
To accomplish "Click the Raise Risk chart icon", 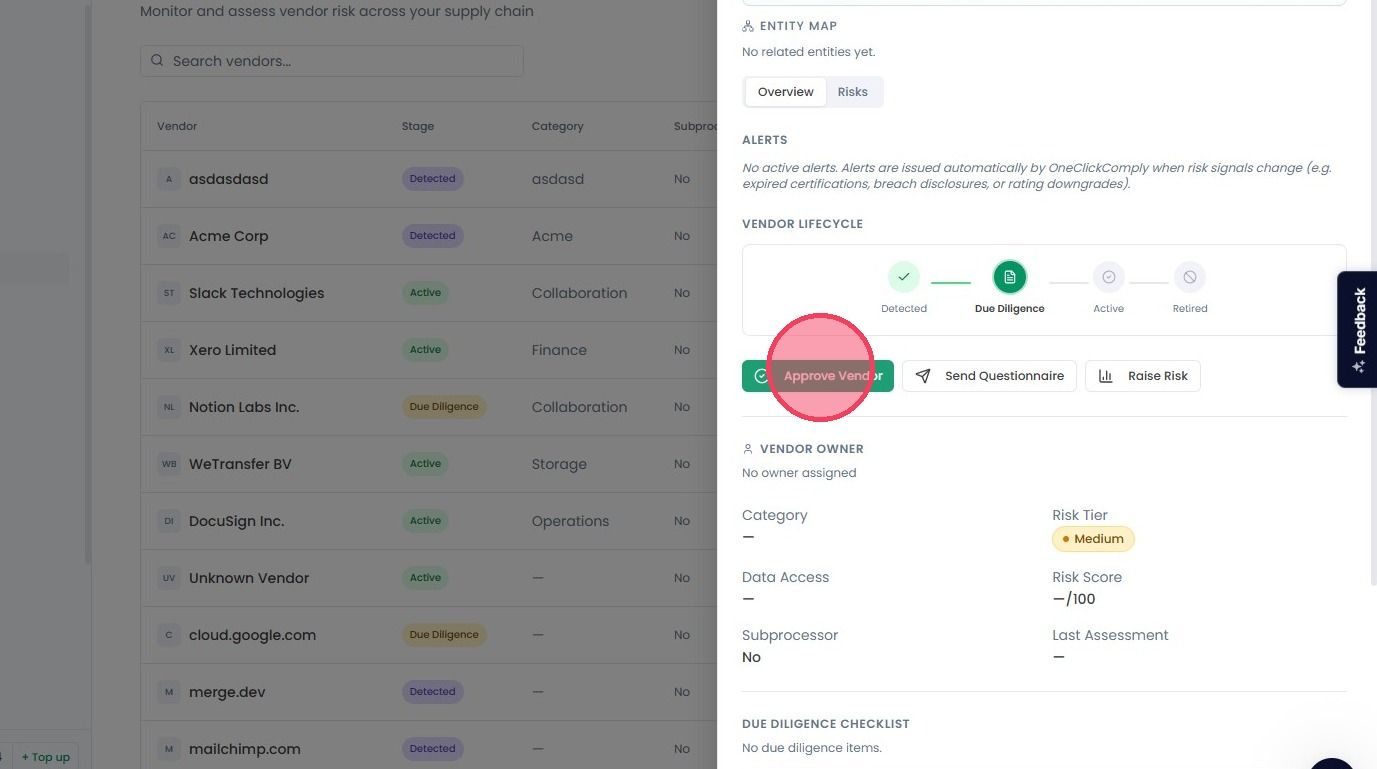I will pyautogui.click(x=1106, y=376).
